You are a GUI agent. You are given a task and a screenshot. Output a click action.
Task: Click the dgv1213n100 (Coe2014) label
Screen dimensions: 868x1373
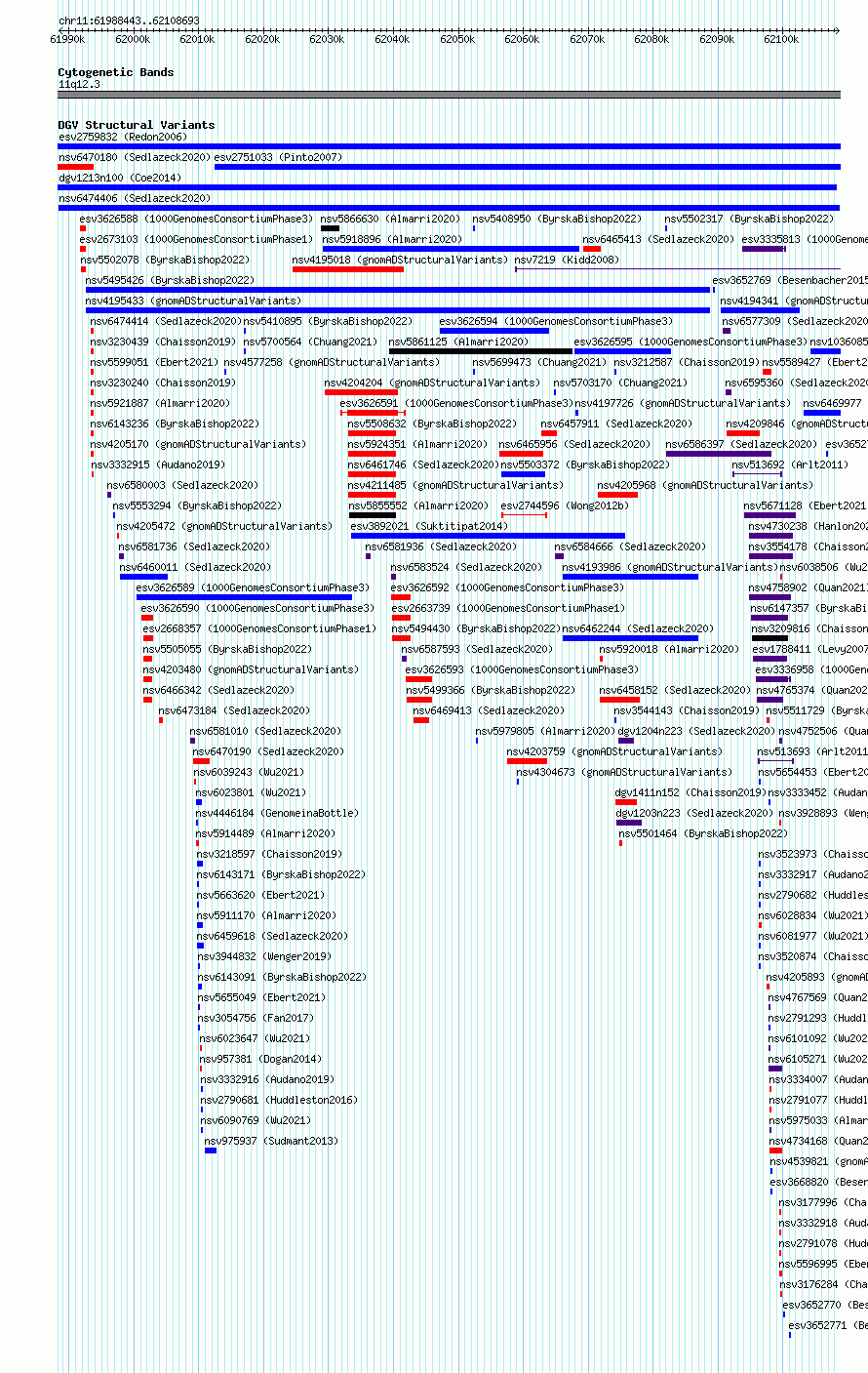(x=120, y=178)
